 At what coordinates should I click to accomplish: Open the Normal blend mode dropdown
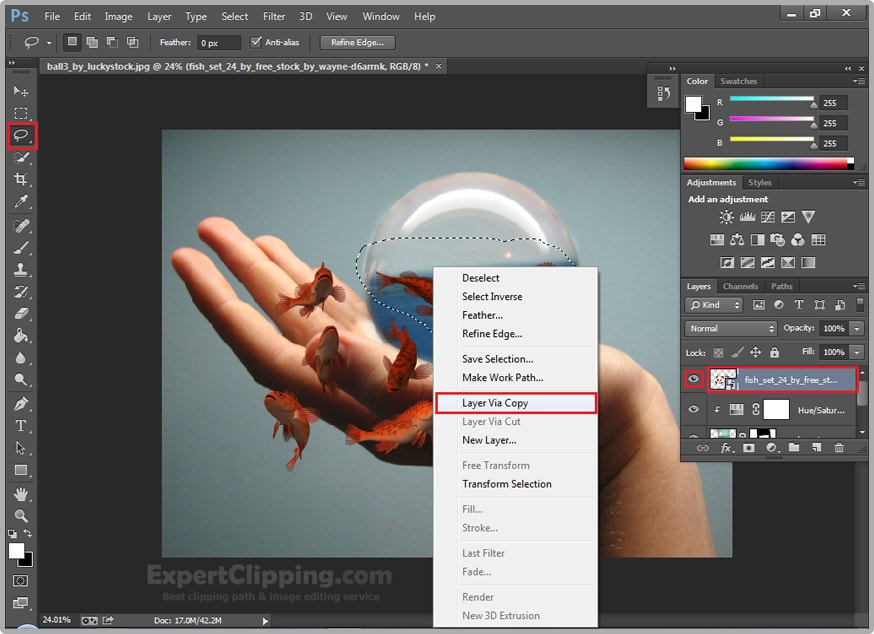point(731,328)
